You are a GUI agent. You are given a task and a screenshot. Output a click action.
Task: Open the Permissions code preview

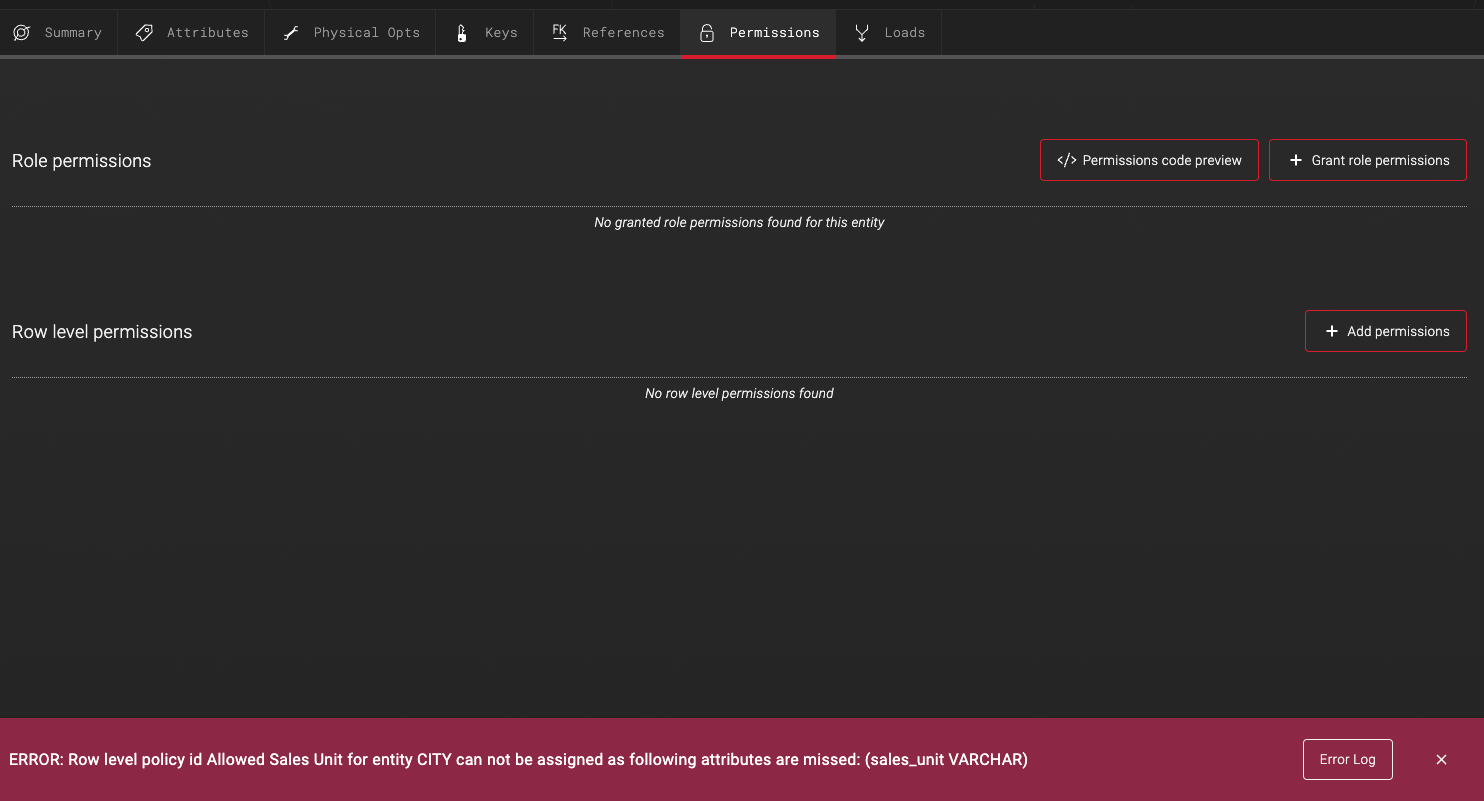tap(1149, 160)
